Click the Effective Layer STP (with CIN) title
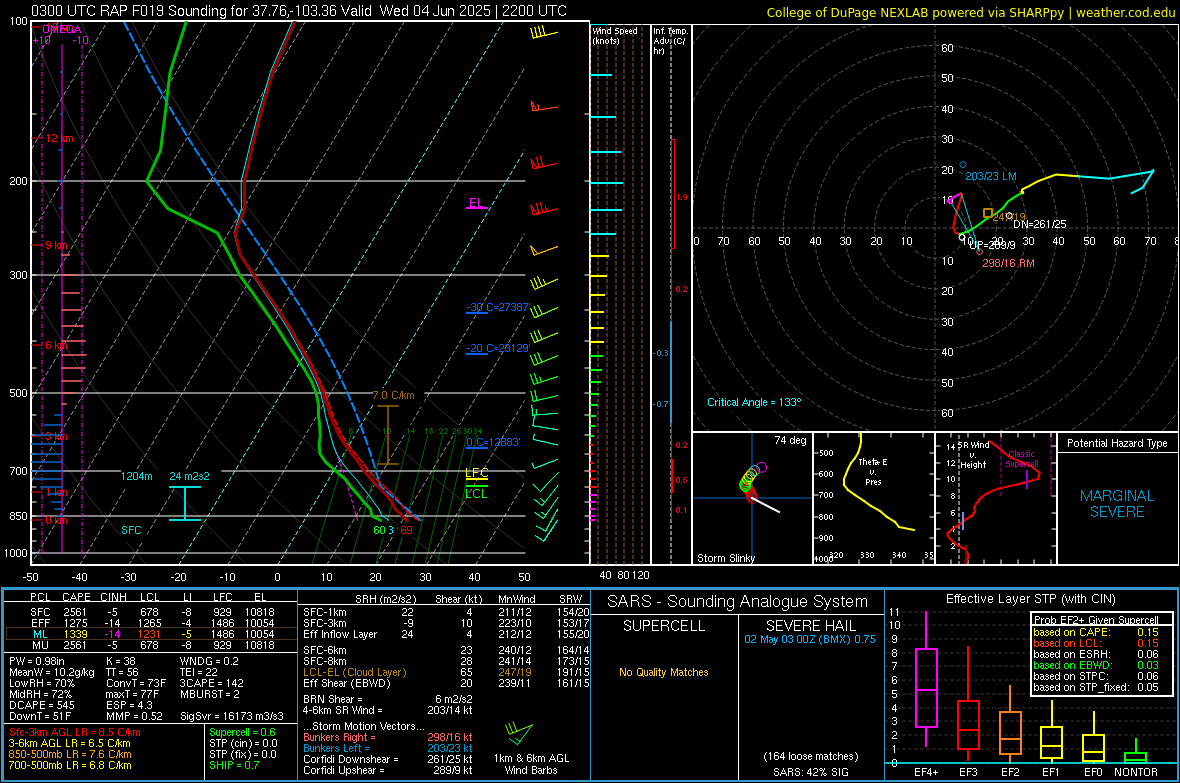The image size is (1180, 783). point(1030,599)
